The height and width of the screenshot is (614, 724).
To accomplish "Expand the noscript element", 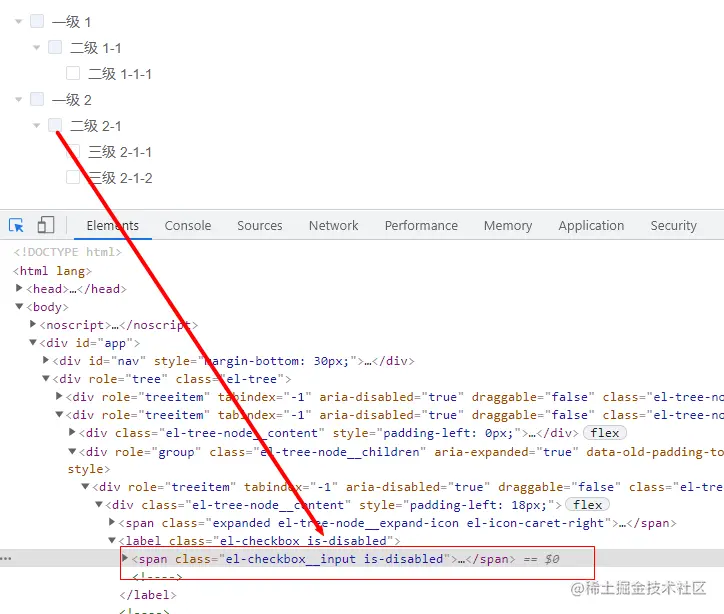I will (x=33, y=324).
